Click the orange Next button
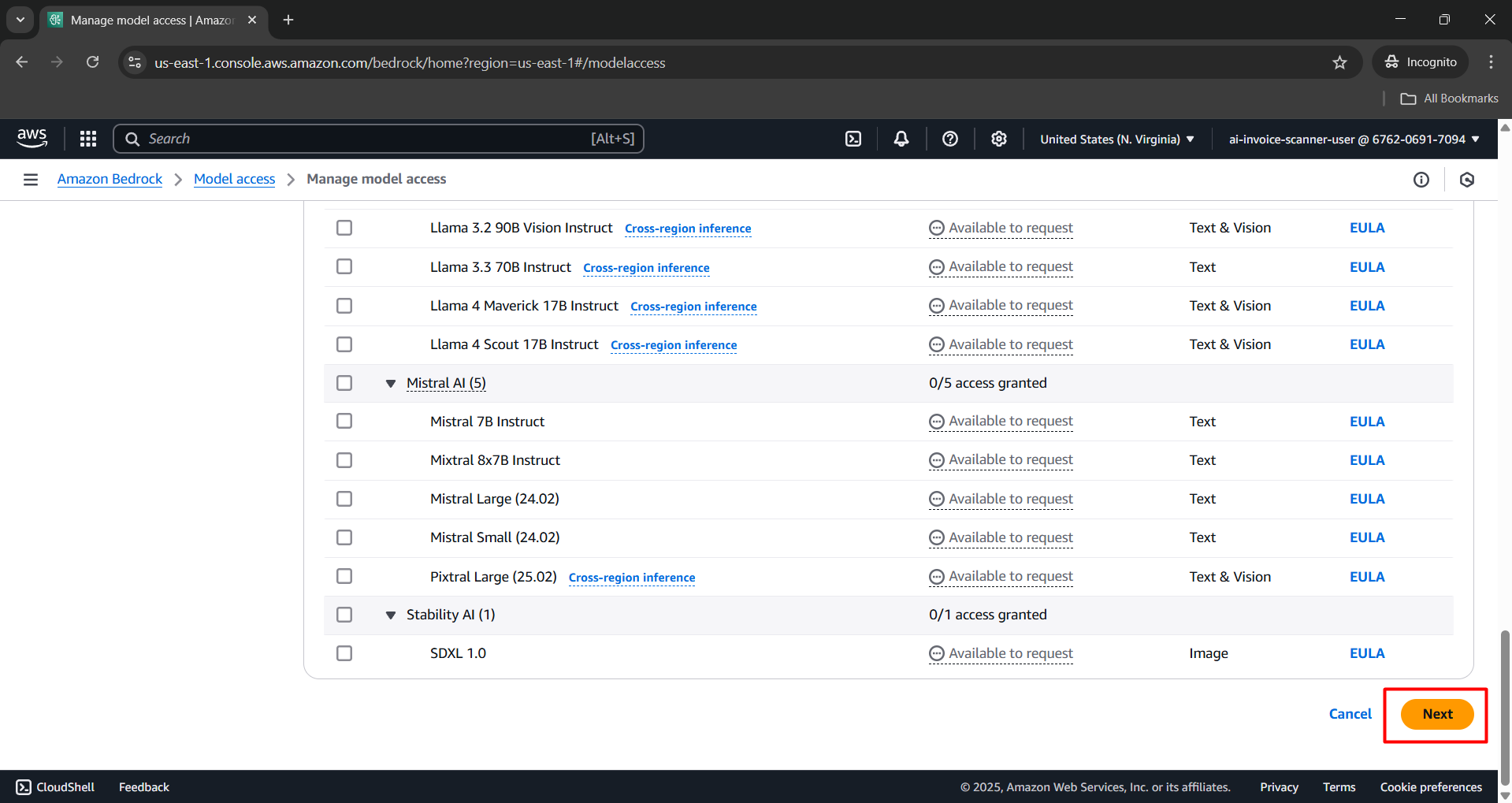Image resolution: width=1512 pixels, height=803 pixels. 1436,714
